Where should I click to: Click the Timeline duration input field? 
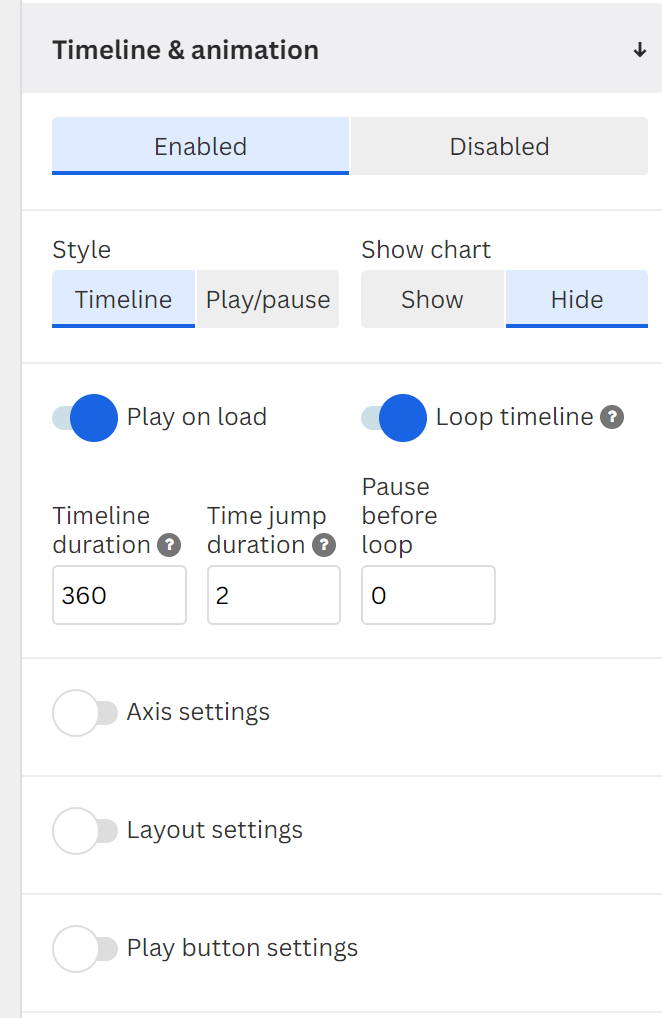click(119, 595)
